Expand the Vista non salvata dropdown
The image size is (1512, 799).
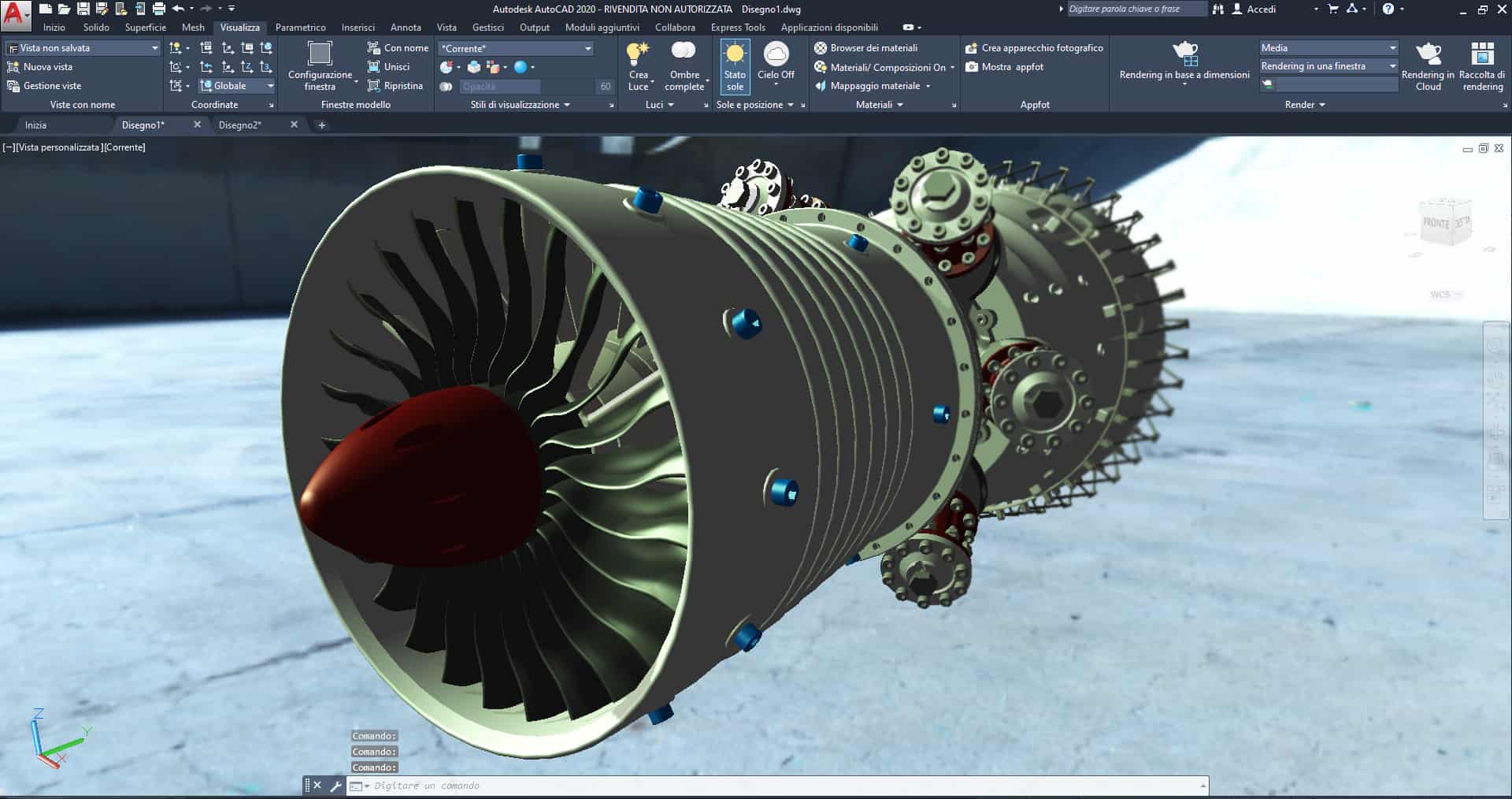[x=83, y=48]
